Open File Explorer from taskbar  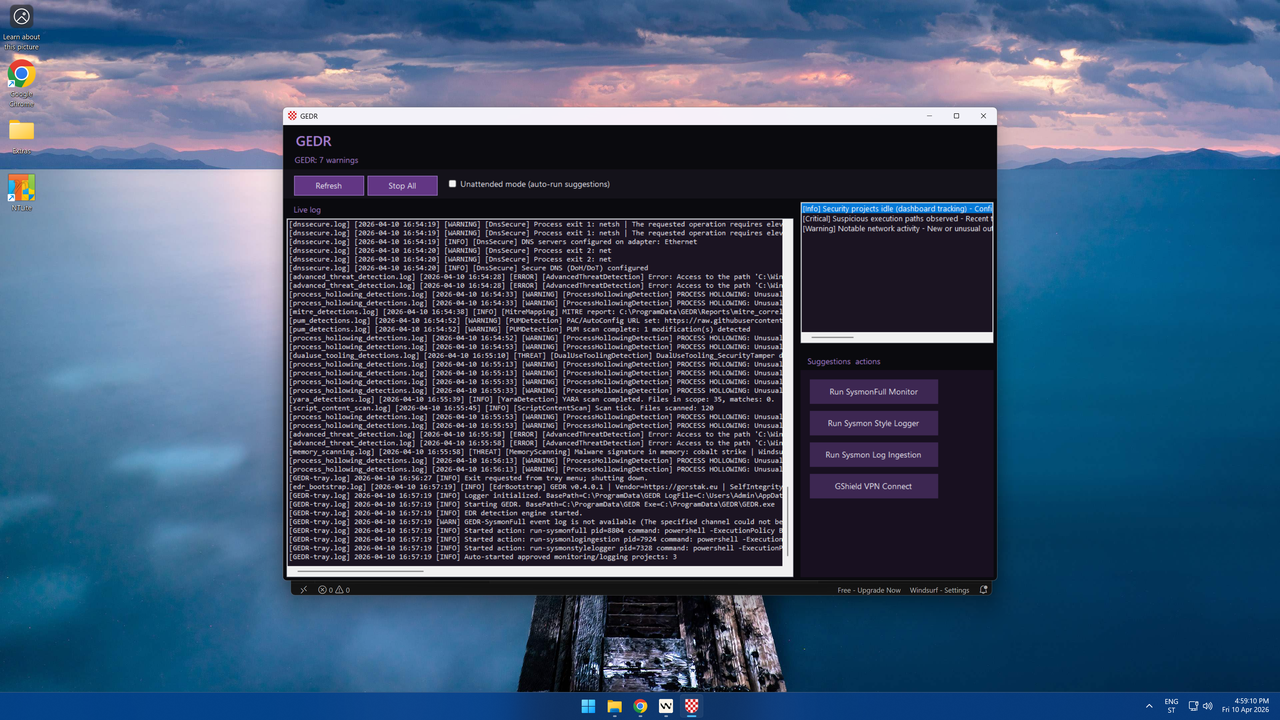(614, 706)
